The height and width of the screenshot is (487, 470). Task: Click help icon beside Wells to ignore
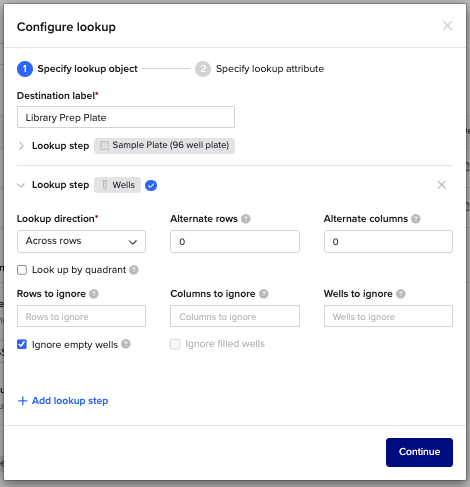401,294
